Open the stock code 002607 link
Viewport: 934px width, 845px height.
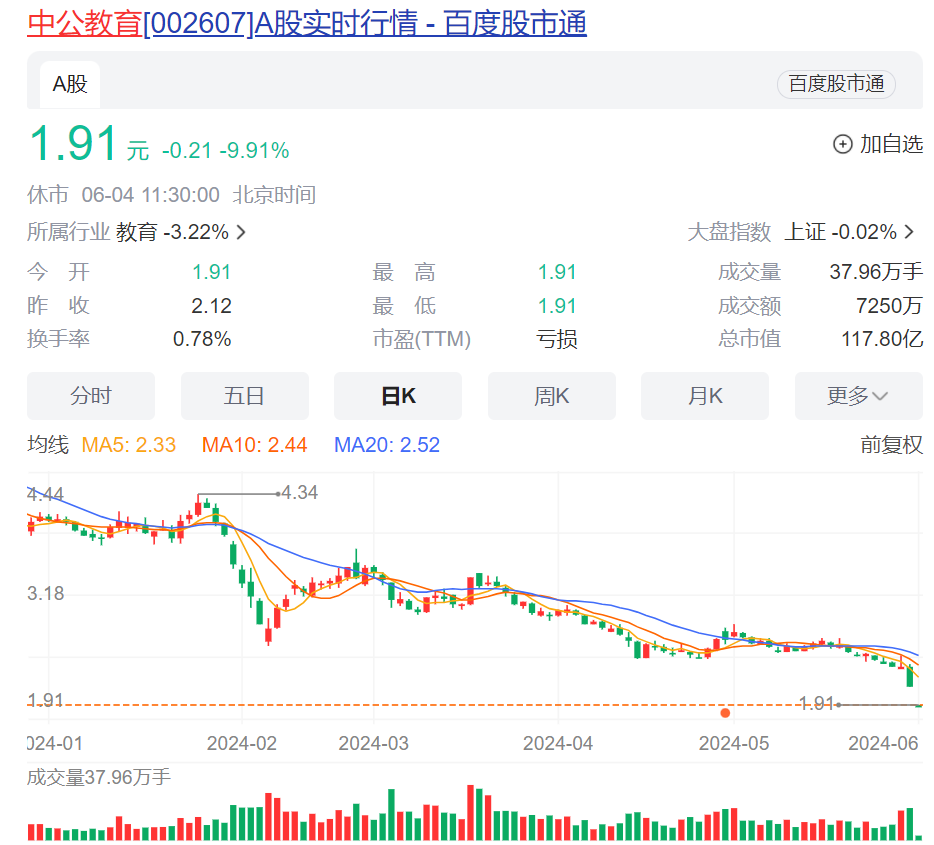200,23
